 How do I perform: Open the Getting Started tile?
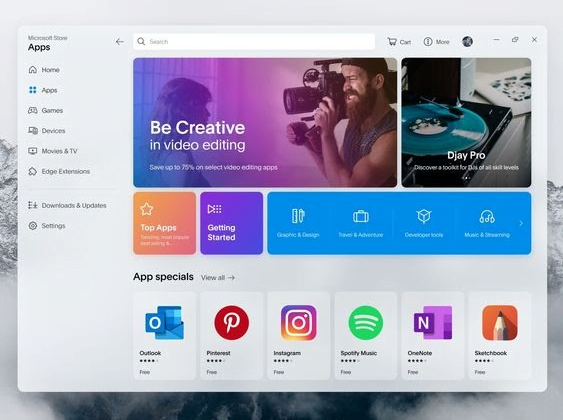coord(232,223)
